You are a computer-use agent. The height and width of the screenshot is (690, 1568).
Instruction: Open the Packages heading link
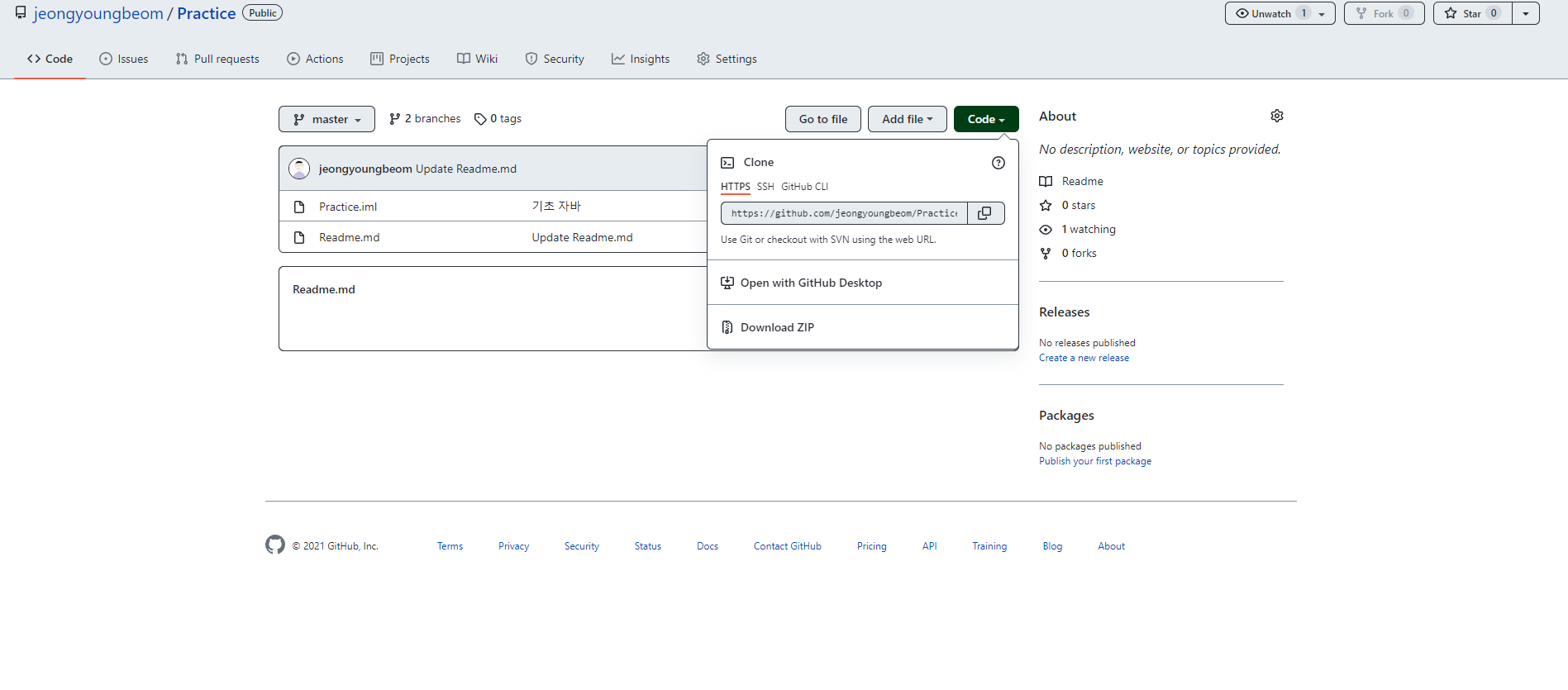click(x=1066, y=415)
